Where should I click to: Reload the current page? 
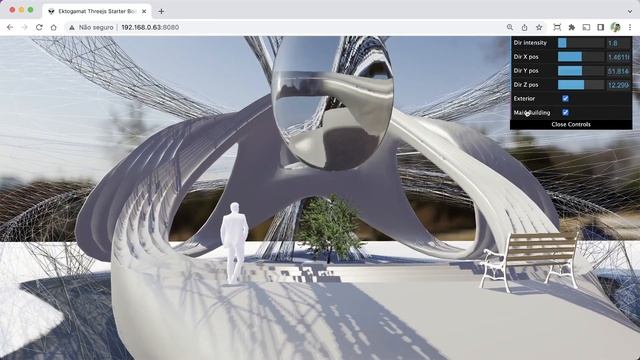(x=39, y=27)
